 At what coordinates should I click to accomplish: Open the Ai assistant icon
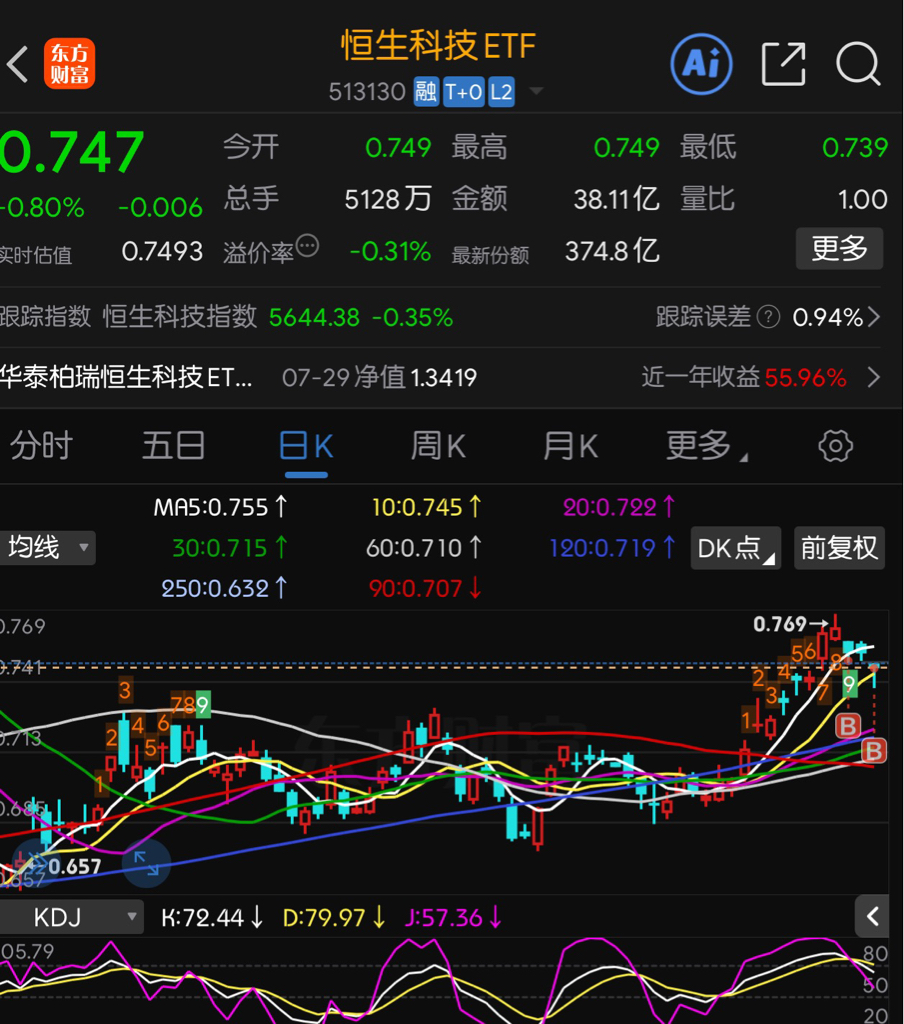tap(702, 64)
